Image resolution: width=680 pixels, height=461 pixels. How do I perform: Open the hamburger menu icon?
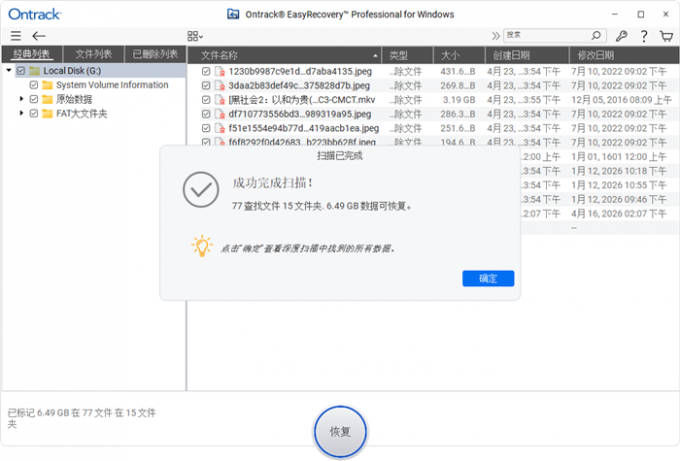coord(16,36)
